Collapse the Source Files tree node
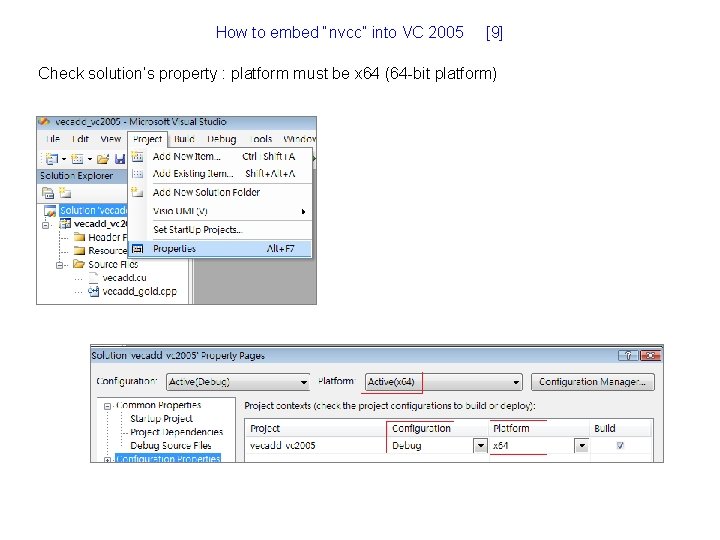Image resolution: width=720 pixels, height=540 pixels. coord(59,265)
